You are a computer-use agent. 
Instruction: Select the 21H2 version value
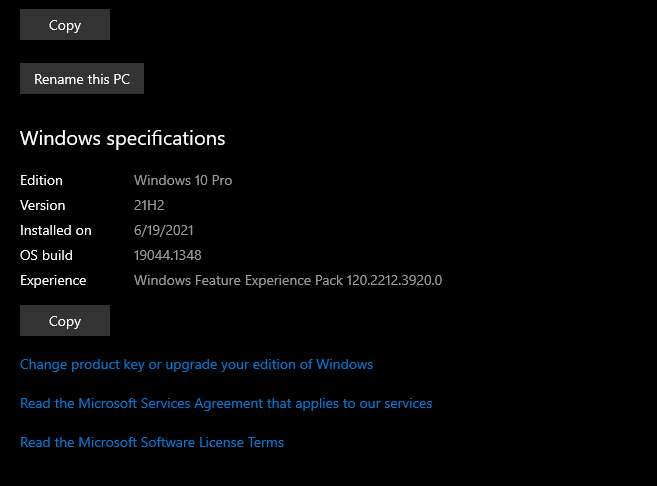click(149, 206)
